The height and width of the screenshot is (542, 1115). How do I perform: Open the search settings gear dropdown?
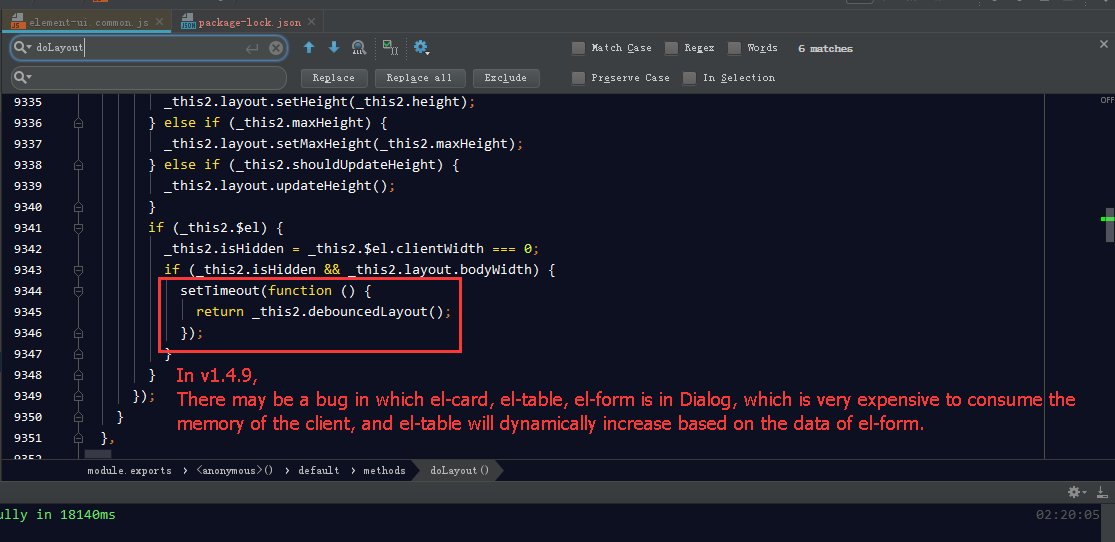(422, 48)
